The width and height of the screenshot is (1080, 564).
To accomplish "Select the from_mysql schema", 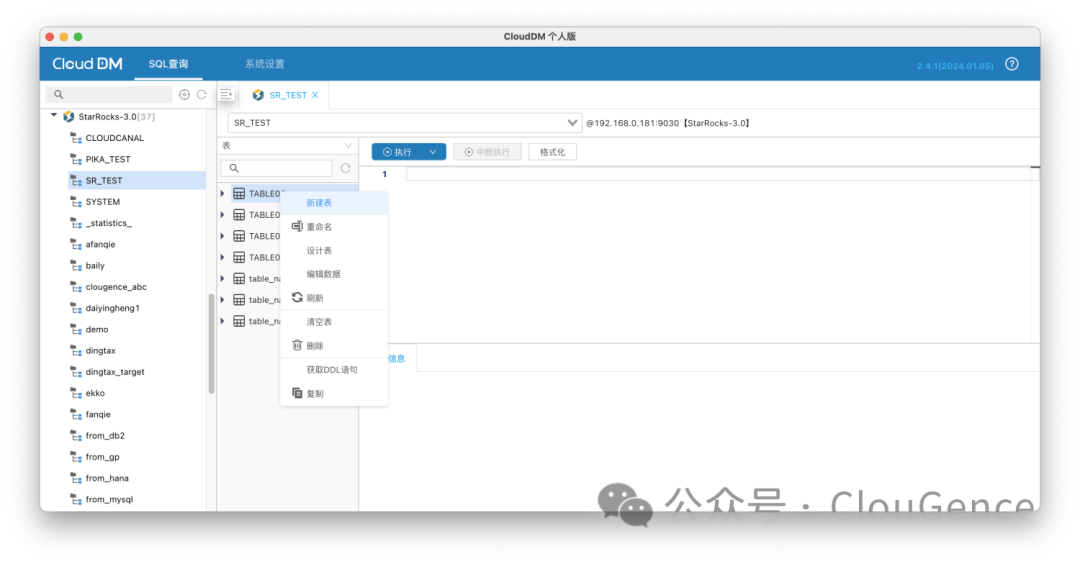I will (109, 499).
